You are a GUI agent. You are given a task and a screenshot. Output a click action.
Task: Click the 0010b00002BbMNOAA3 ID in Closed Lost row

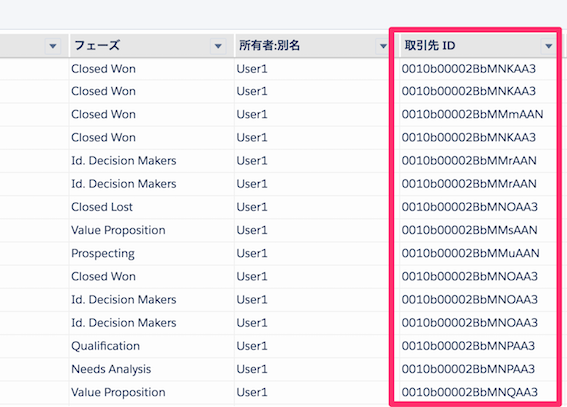[470, 207]
